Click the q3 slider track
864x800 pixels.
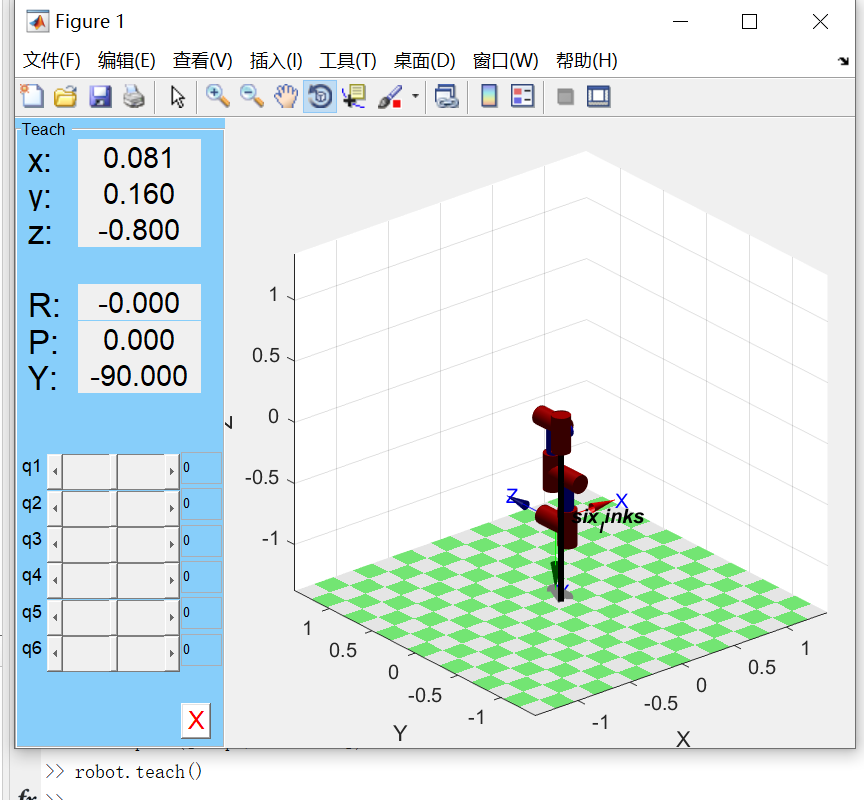pyautogui.click(x=114, y=544)
